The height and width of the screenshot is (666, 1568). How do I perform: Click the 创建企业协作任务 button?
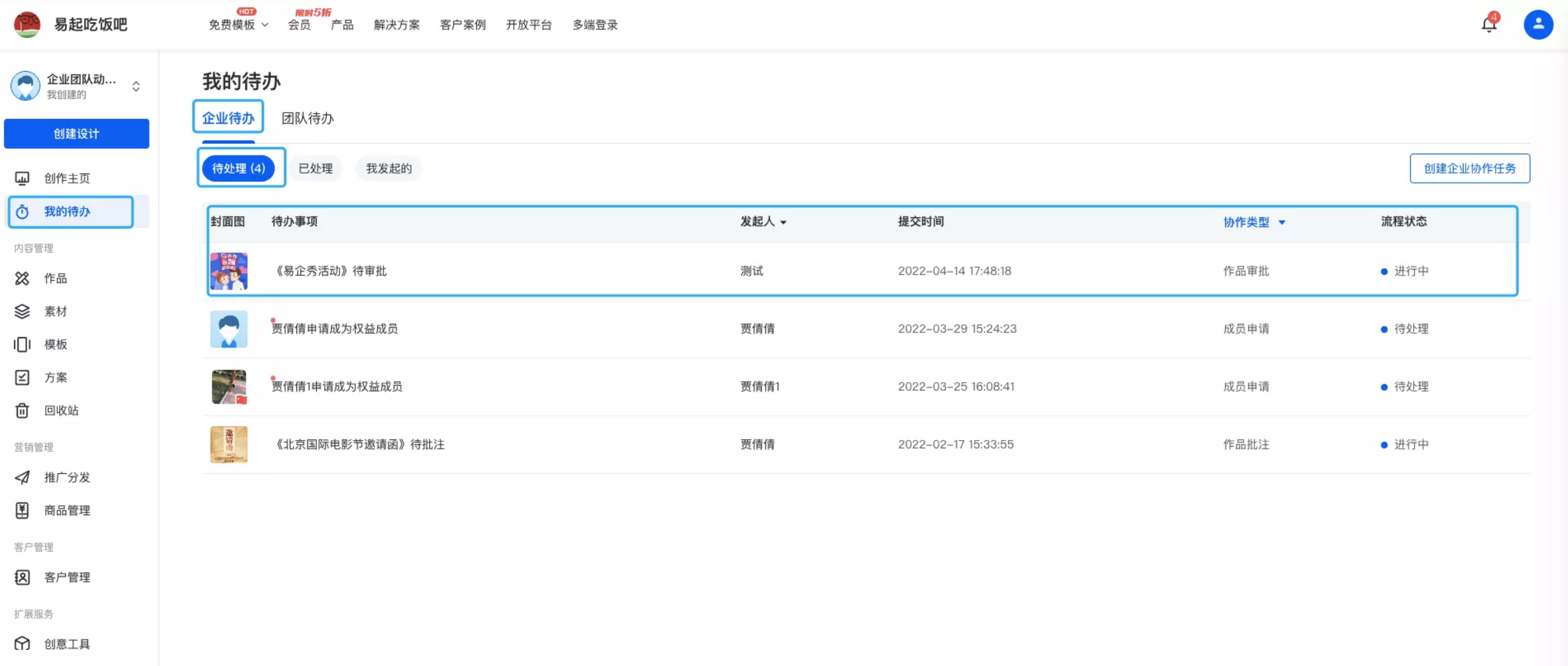[x=1469, y=168]
